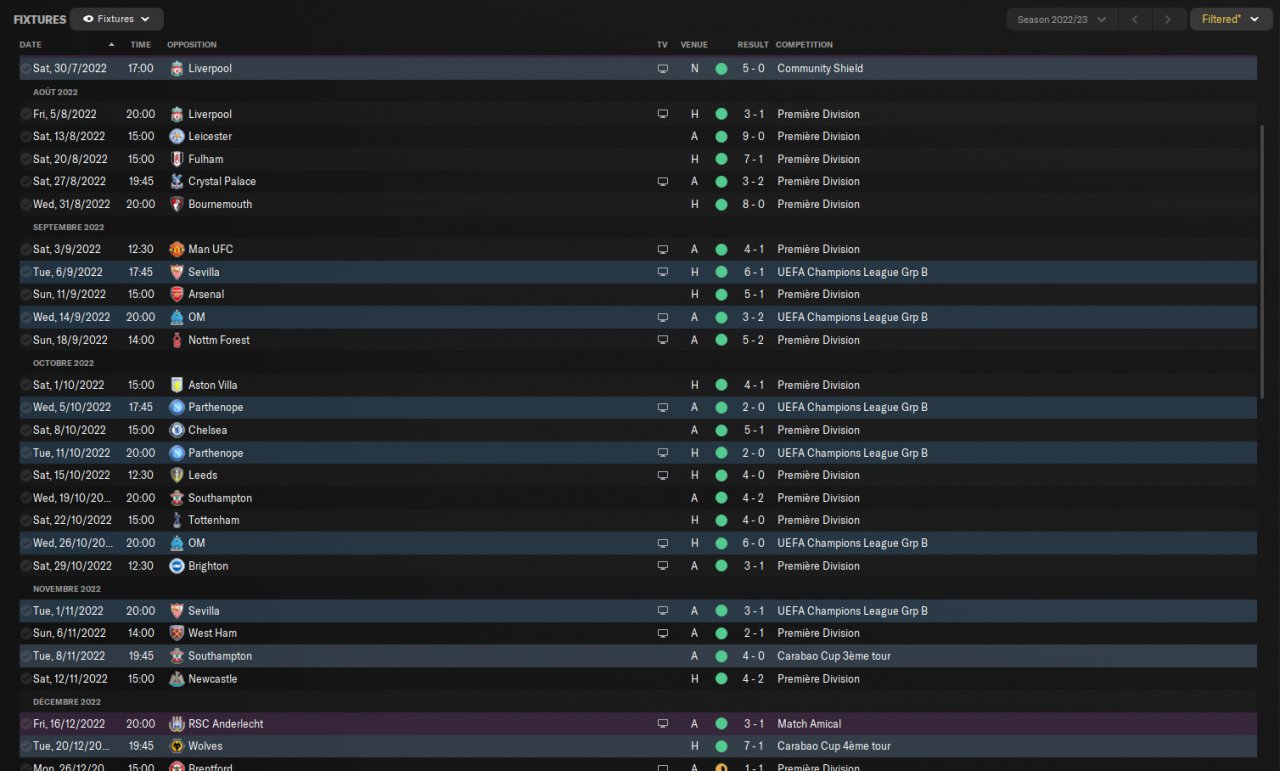Sort by the Result column header

753,45
